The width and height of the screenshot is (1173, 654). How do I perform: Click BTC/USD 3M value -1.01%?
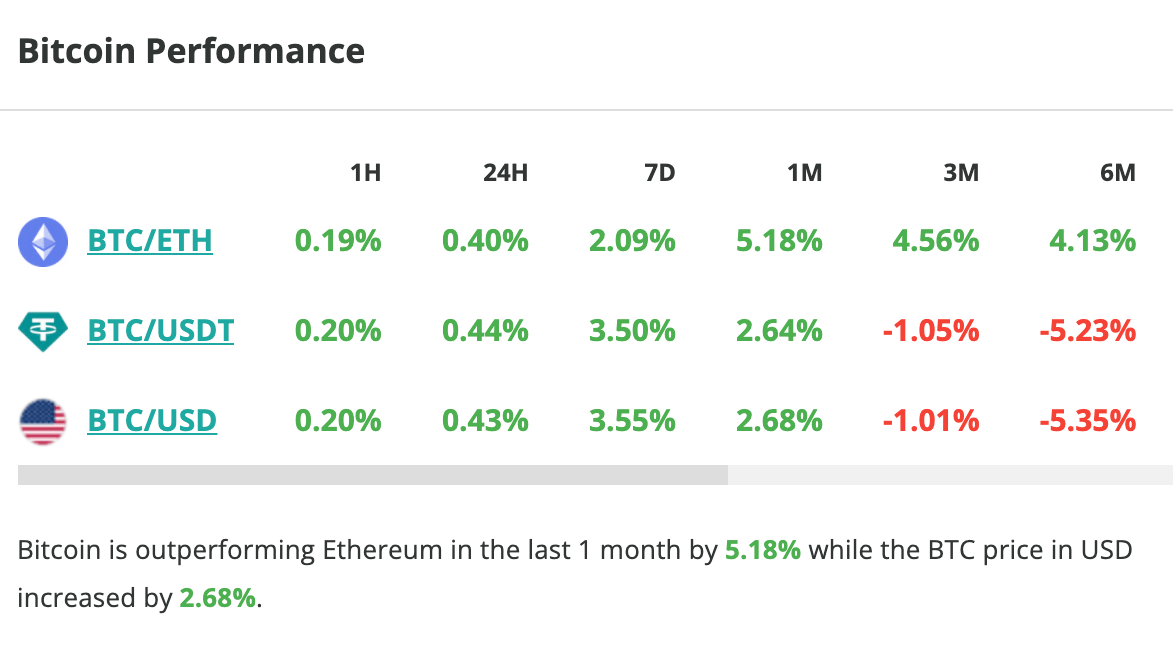click(x=930, y=420)
